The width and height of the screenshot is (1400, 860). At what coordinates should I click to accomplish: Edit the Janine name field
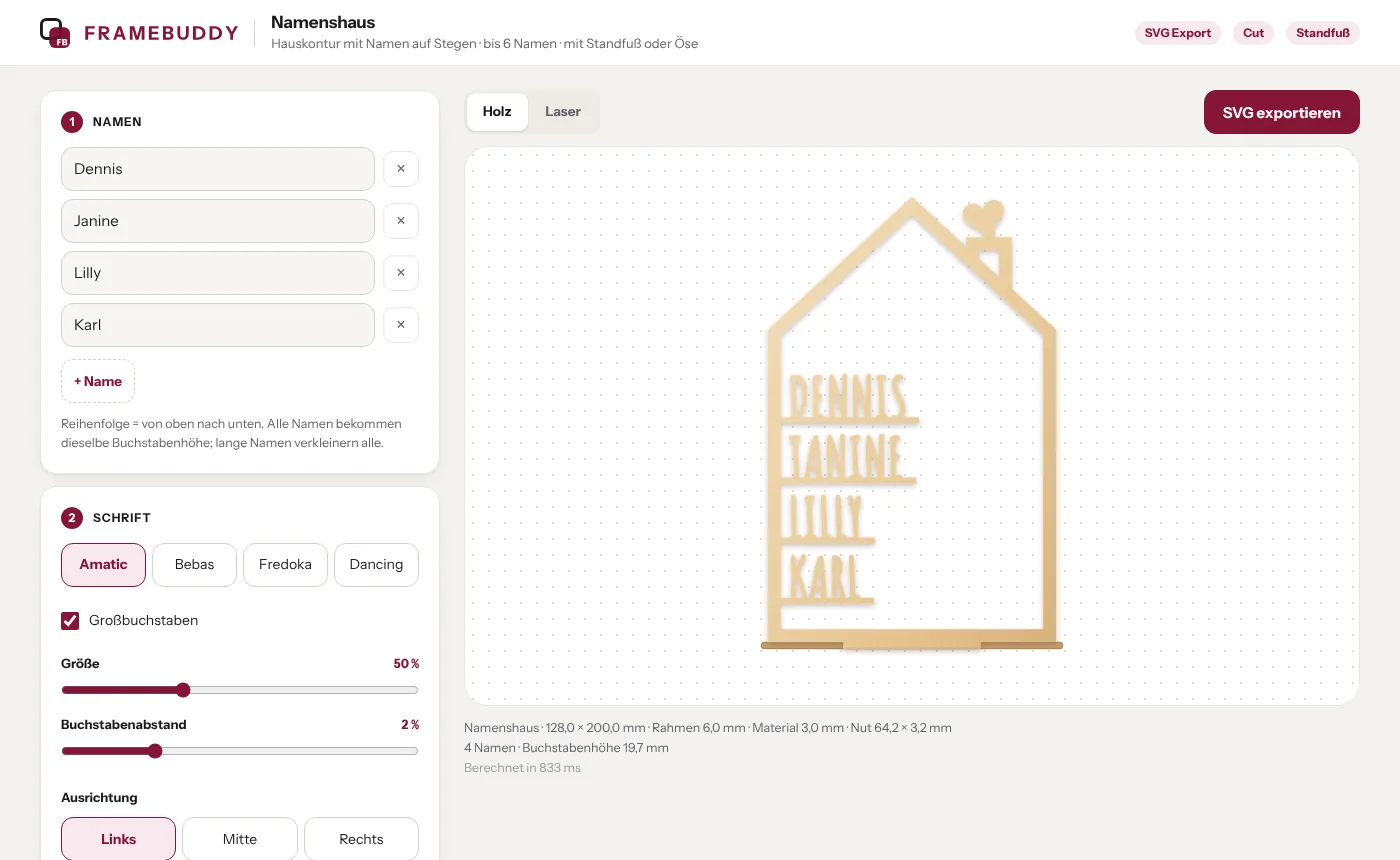click(218, 221)
